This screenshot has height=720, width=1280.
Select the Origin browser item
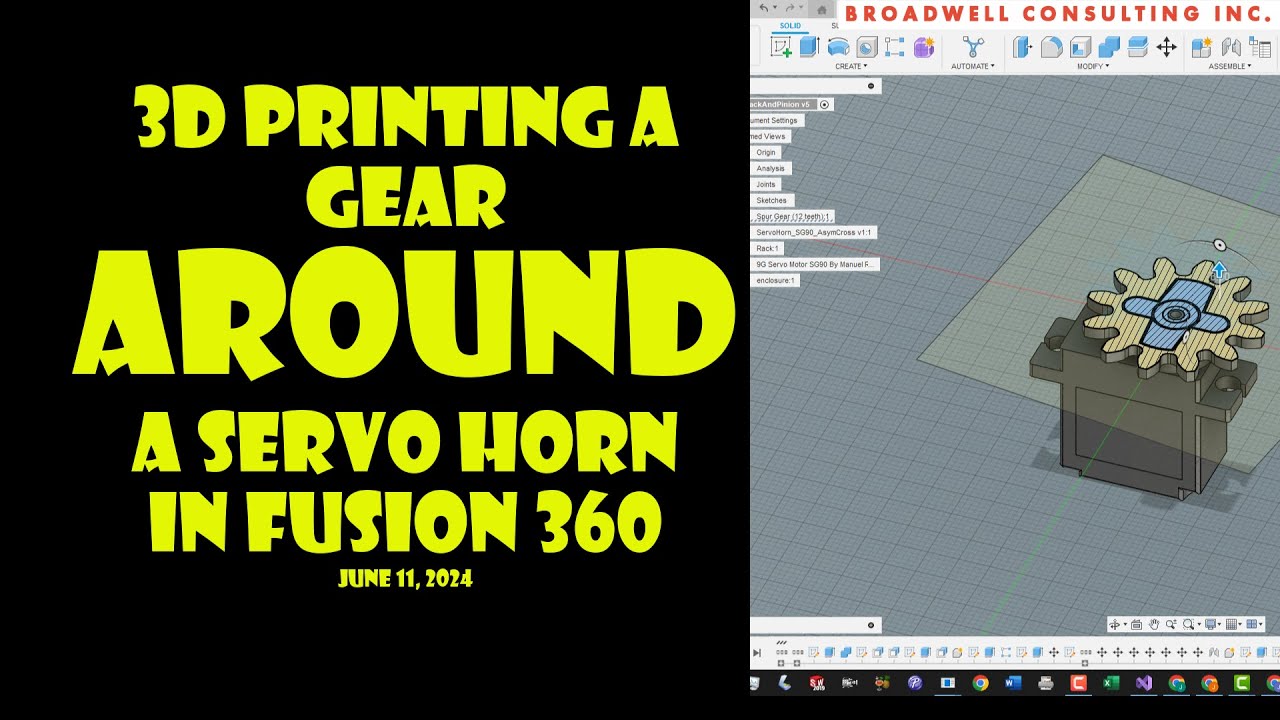point(765,152)
